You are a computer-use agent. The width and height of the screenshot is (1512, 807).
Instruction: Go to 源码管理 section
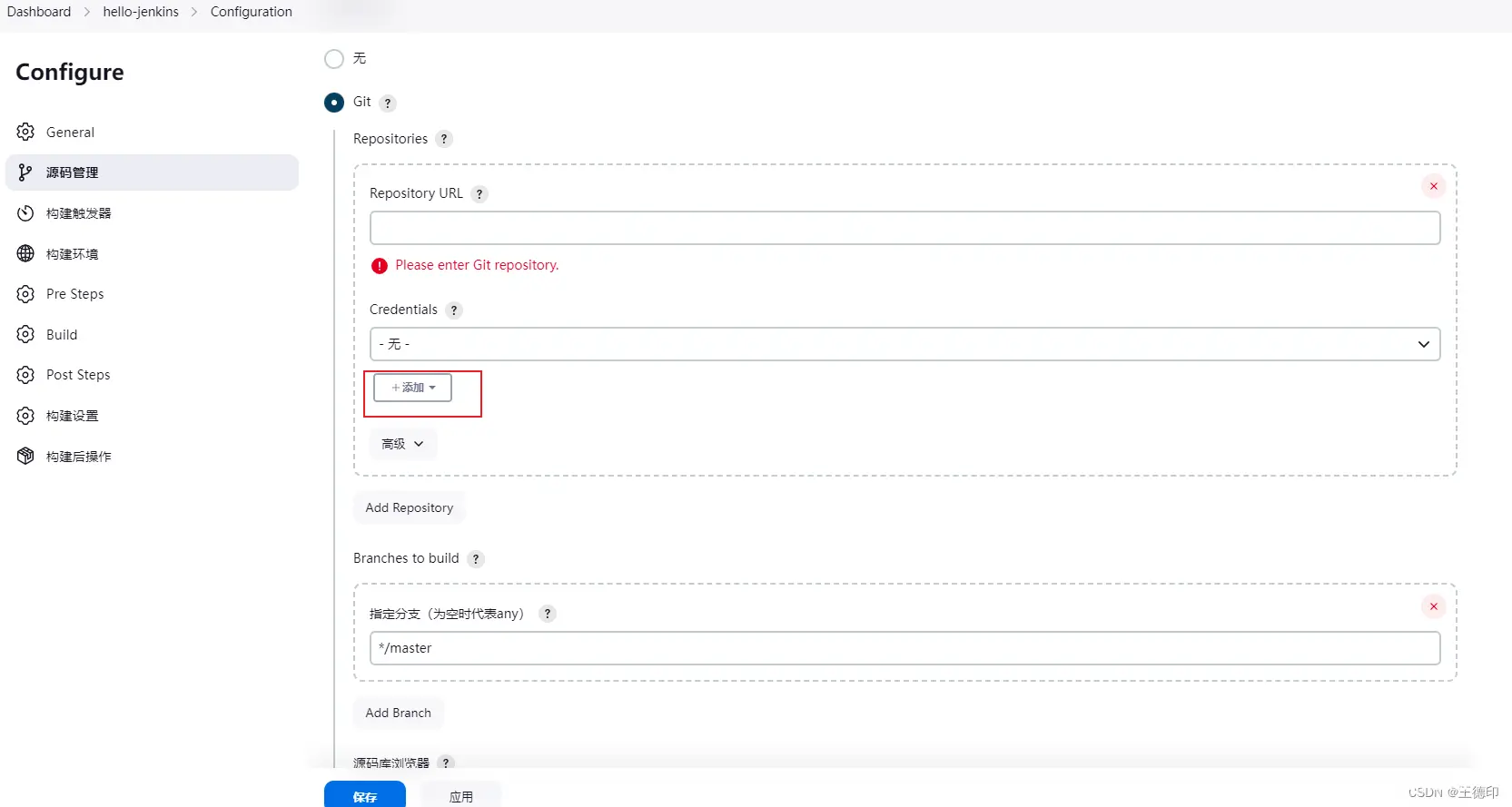coord(152,172)
